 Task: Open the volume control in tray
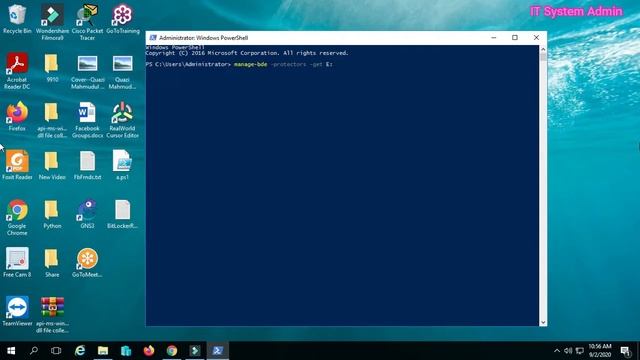[568, 351]
